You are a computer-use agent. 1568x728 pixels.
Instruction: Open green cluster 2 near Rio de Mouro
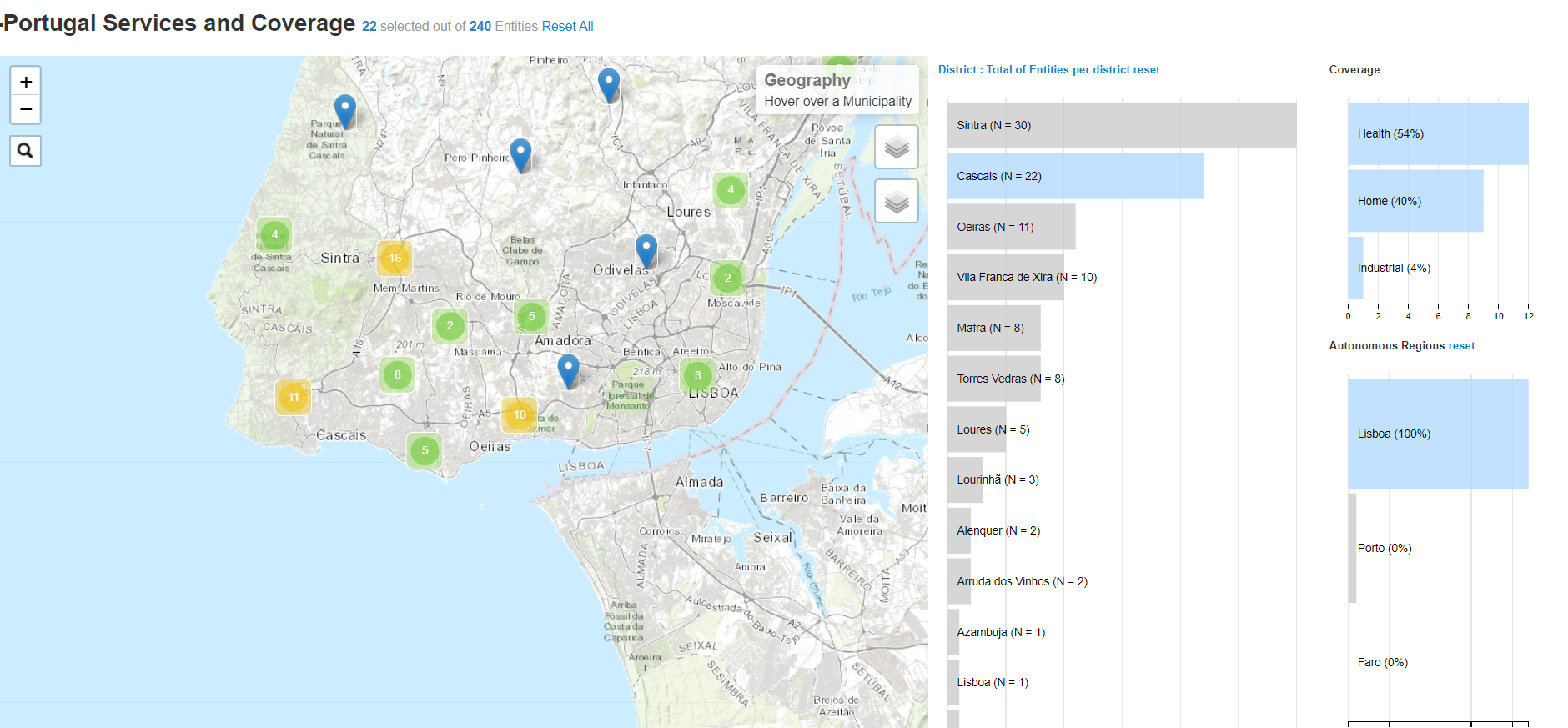pos(450,325)
